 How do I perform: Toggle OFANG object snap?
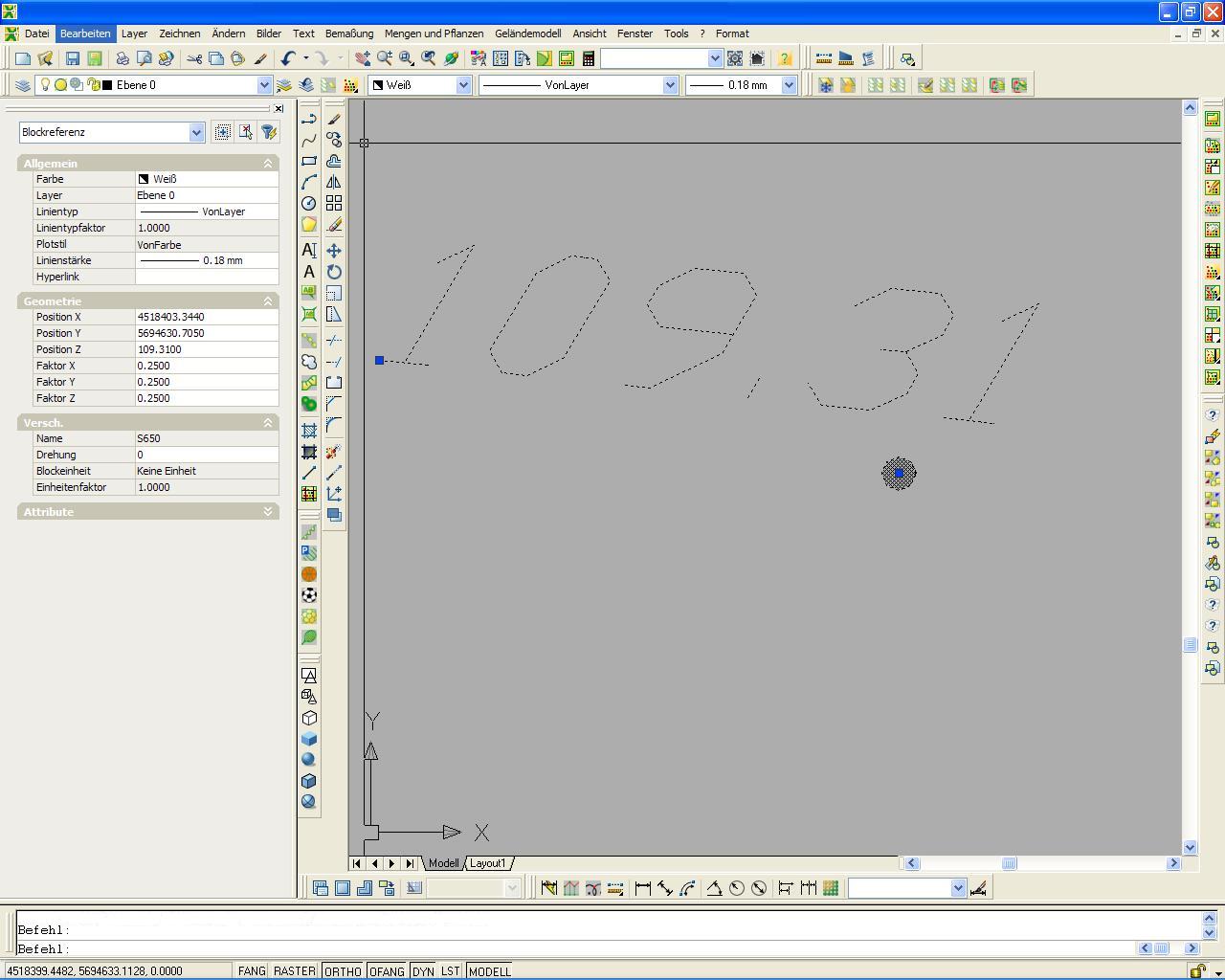(387, 971)
